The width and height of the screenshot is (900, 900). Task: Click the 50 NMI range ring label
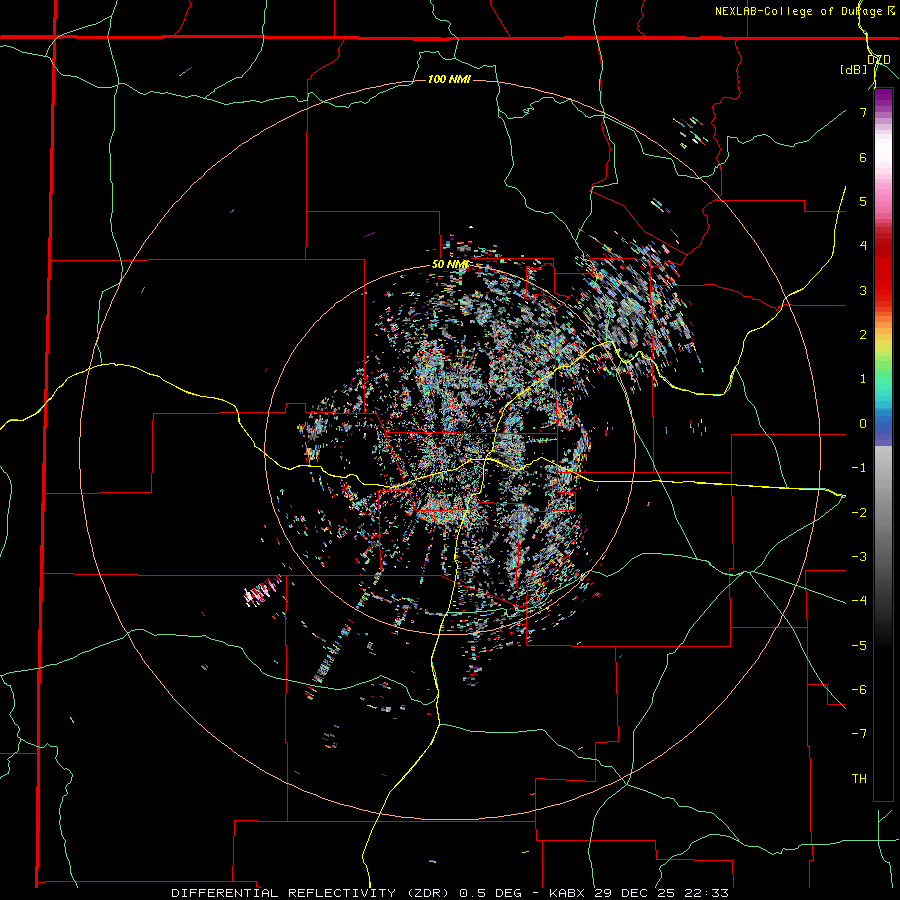(x=450, y=265)
